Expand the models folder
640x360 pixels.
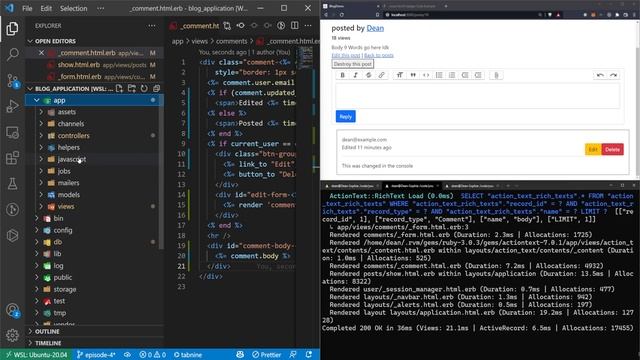point(41,195)
